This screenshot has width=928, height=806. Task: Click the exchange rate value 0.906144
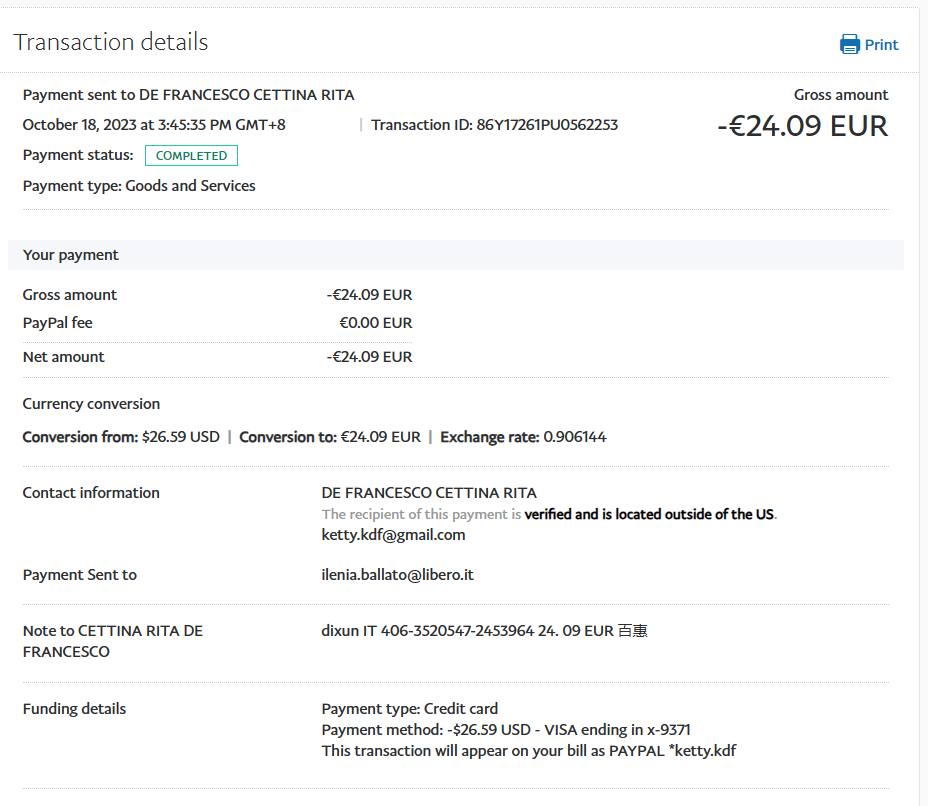[x=574, y=437]
